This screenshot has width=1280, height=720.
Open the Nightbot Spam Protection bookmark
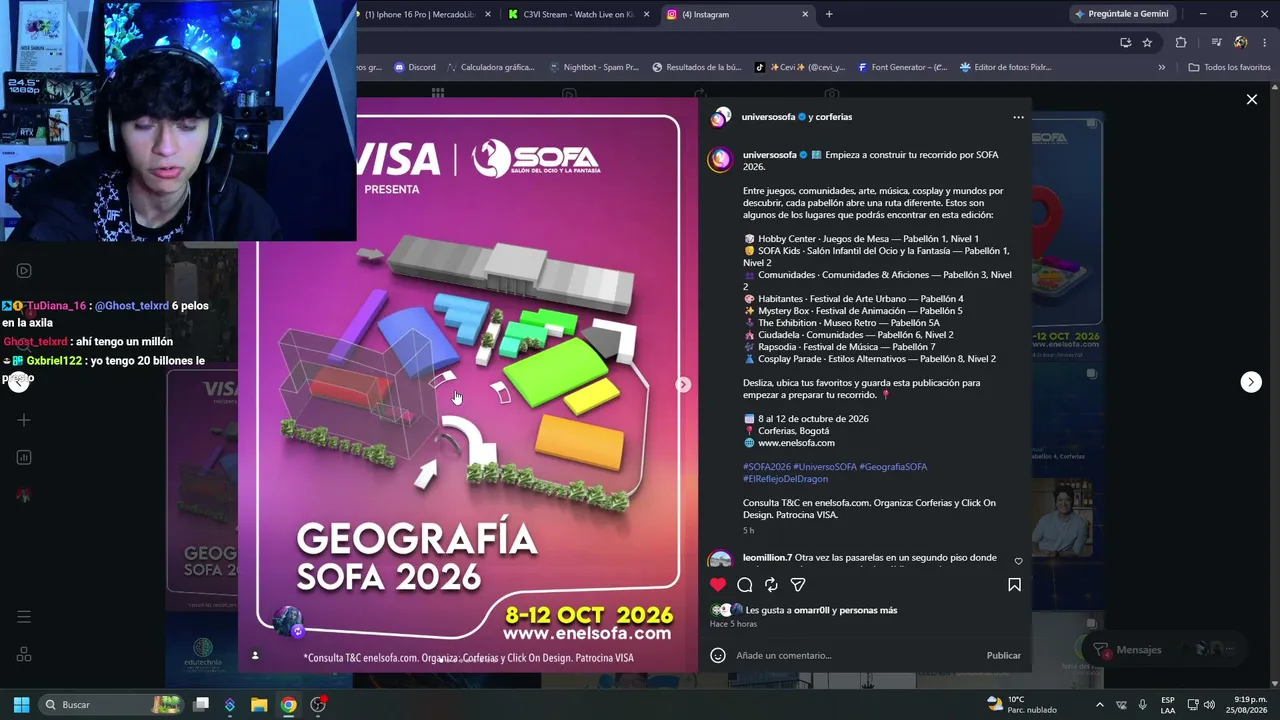[x=594, y=67]
